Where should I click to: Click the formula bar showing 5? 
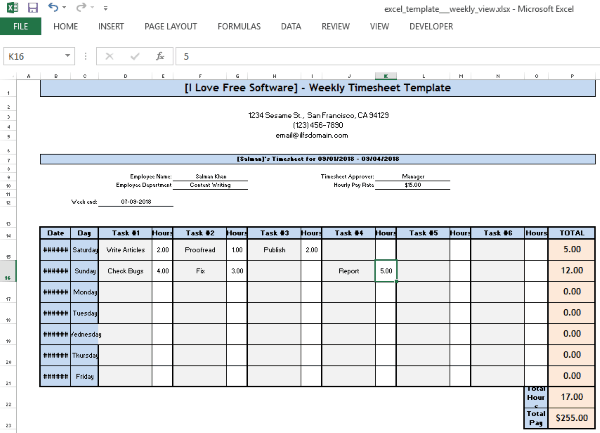(x=387, y=57)
